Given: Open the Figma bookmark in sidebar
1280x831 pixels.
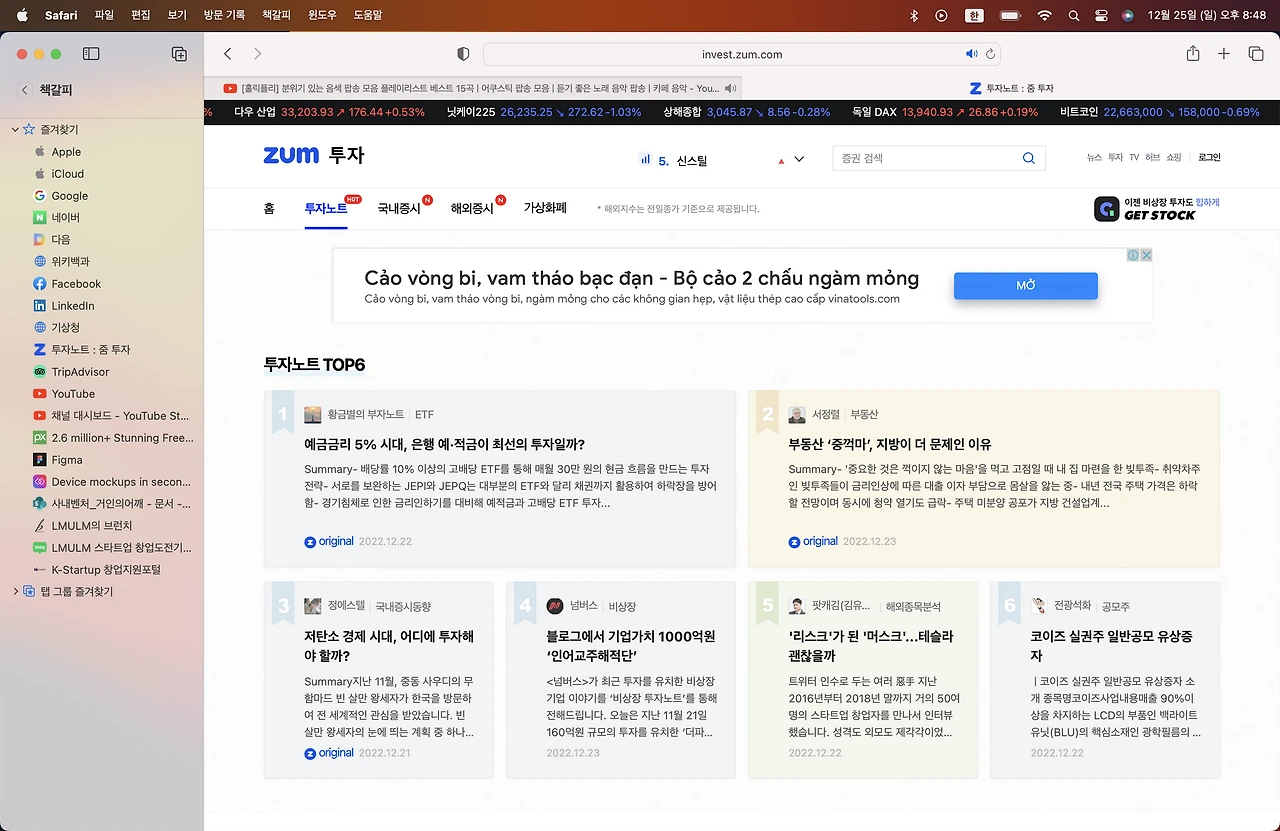Looking at the screenshot, I should [59, 460].
